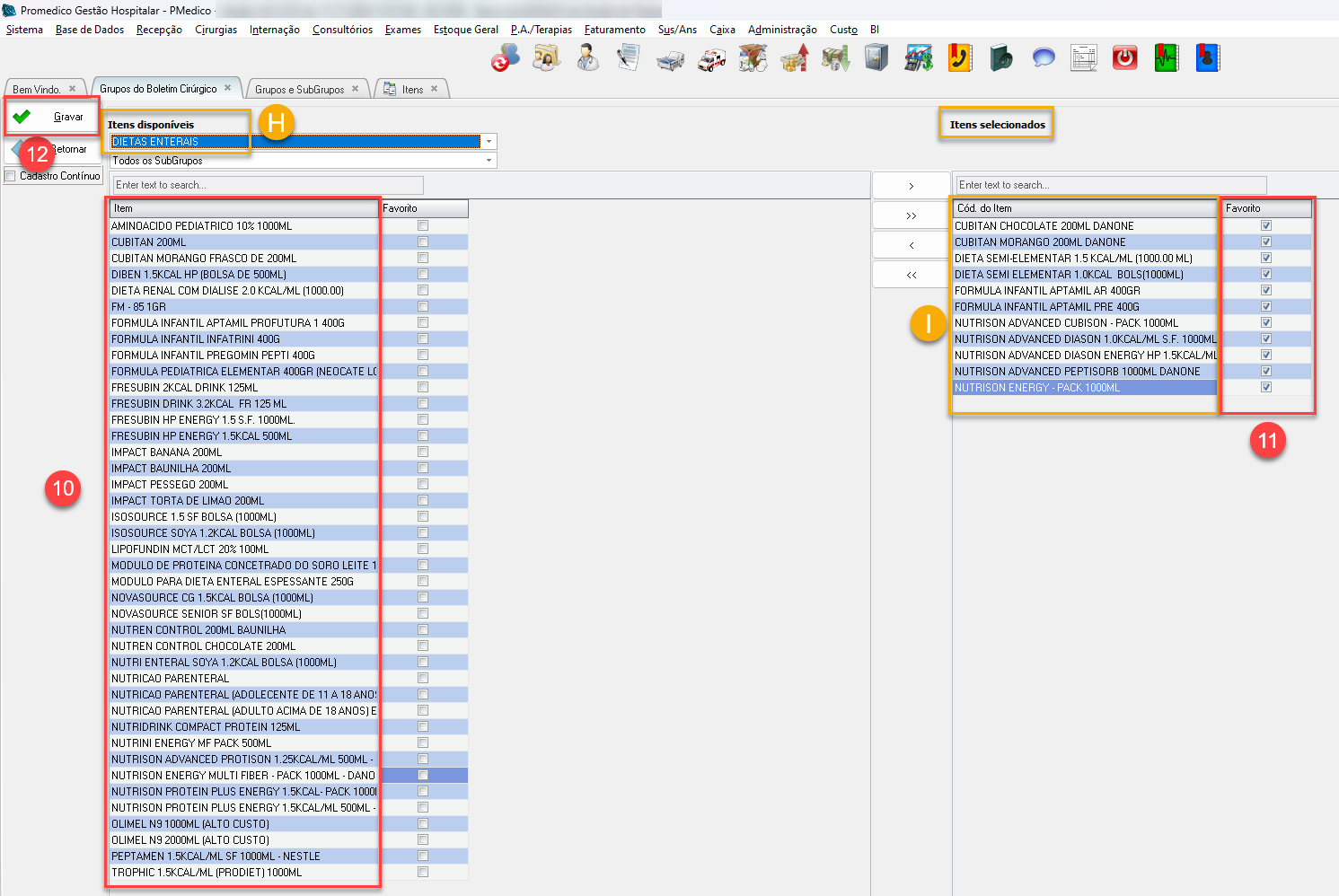Open the Faturamento menu
Image resolution: width=1339 pixels, height=896 pixels.
[614, 30]
